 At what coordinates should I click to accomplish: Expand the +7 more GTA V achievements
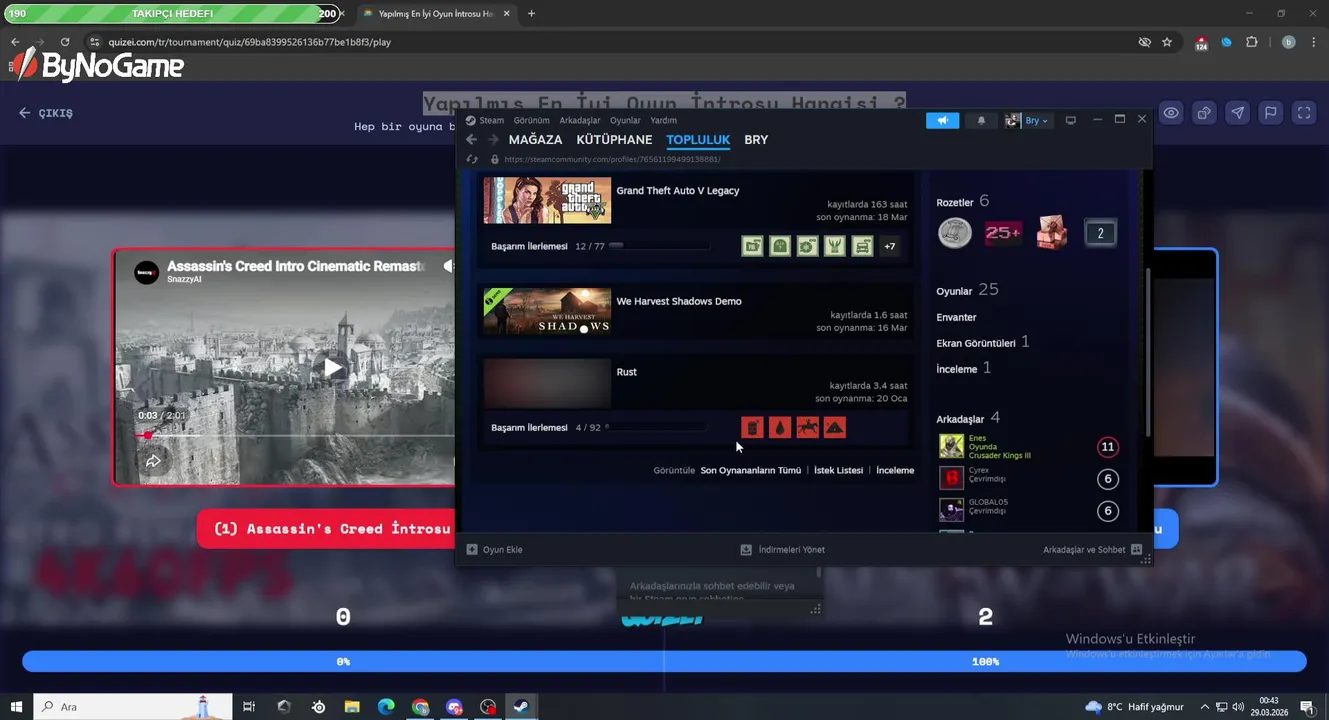pyautogui.click(x=889, y=246)
